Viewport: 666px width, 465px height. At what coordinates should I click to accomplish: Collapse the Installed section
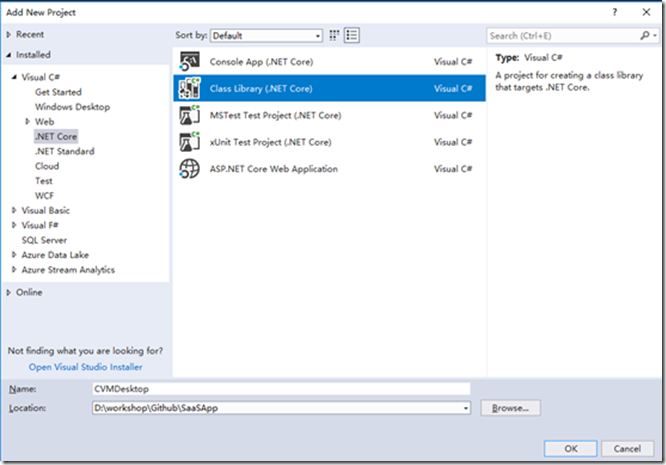8,55
